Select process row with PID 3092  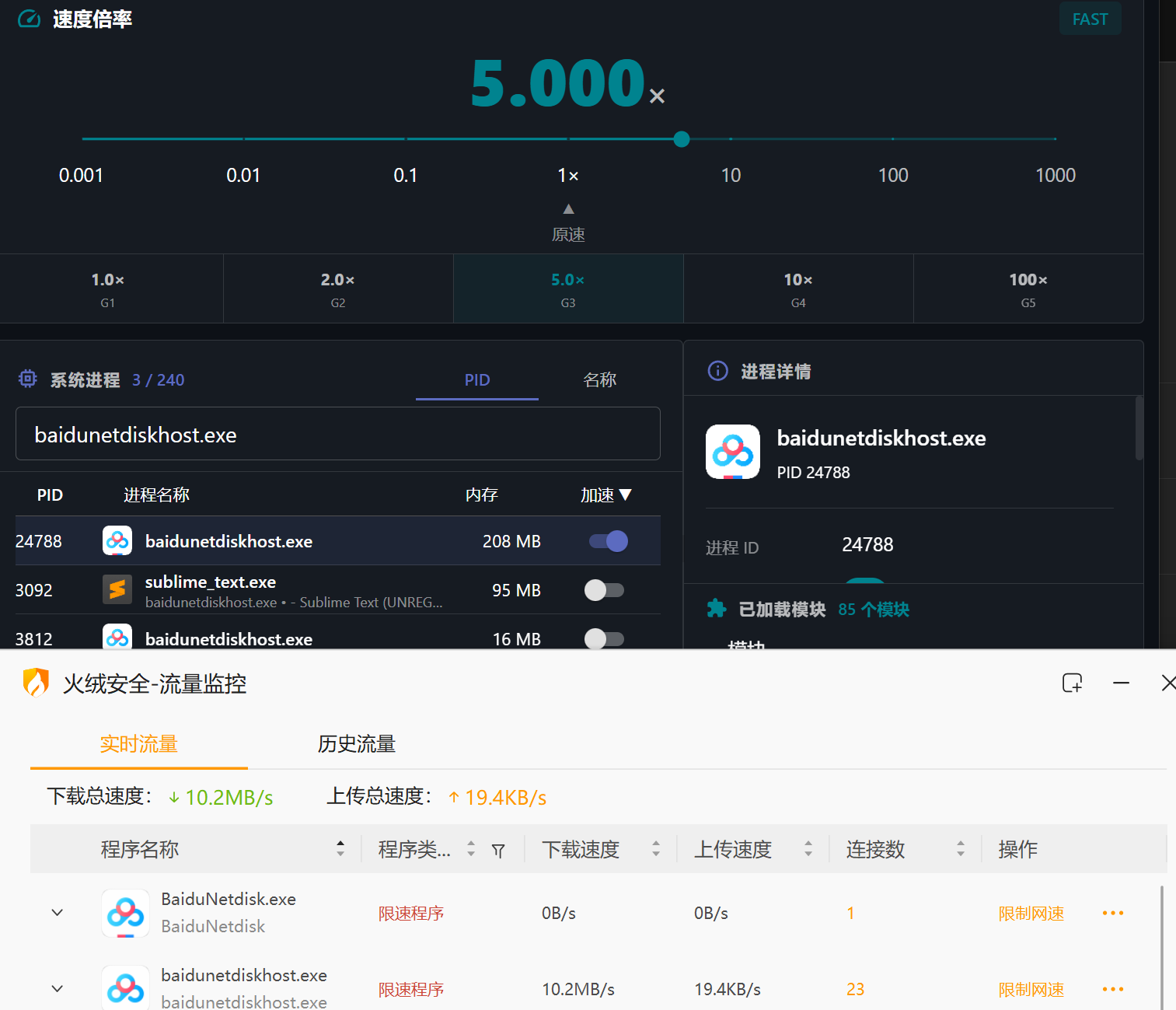pyautogui.click(x=338, y=589)
